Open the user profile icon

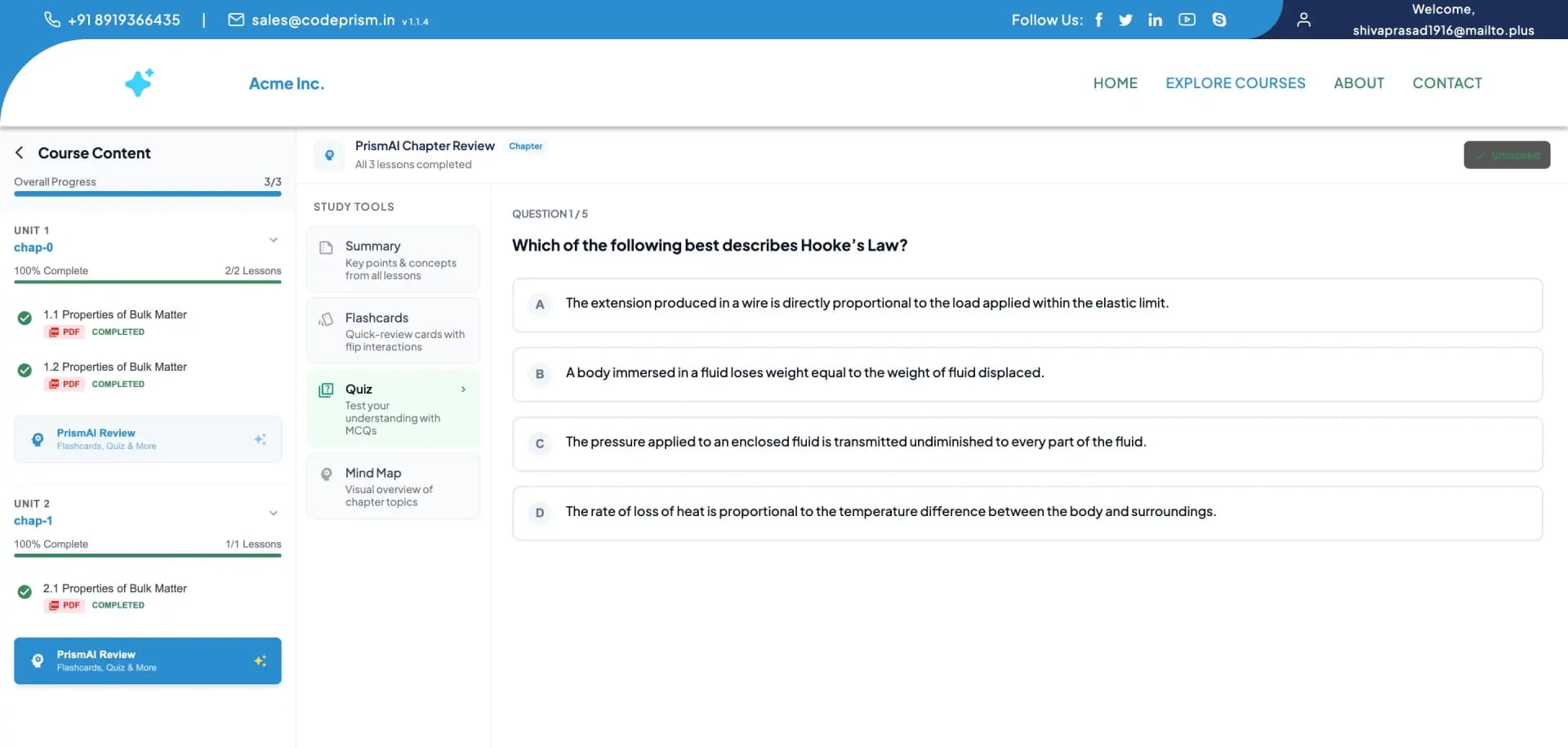coord(1303,20)
